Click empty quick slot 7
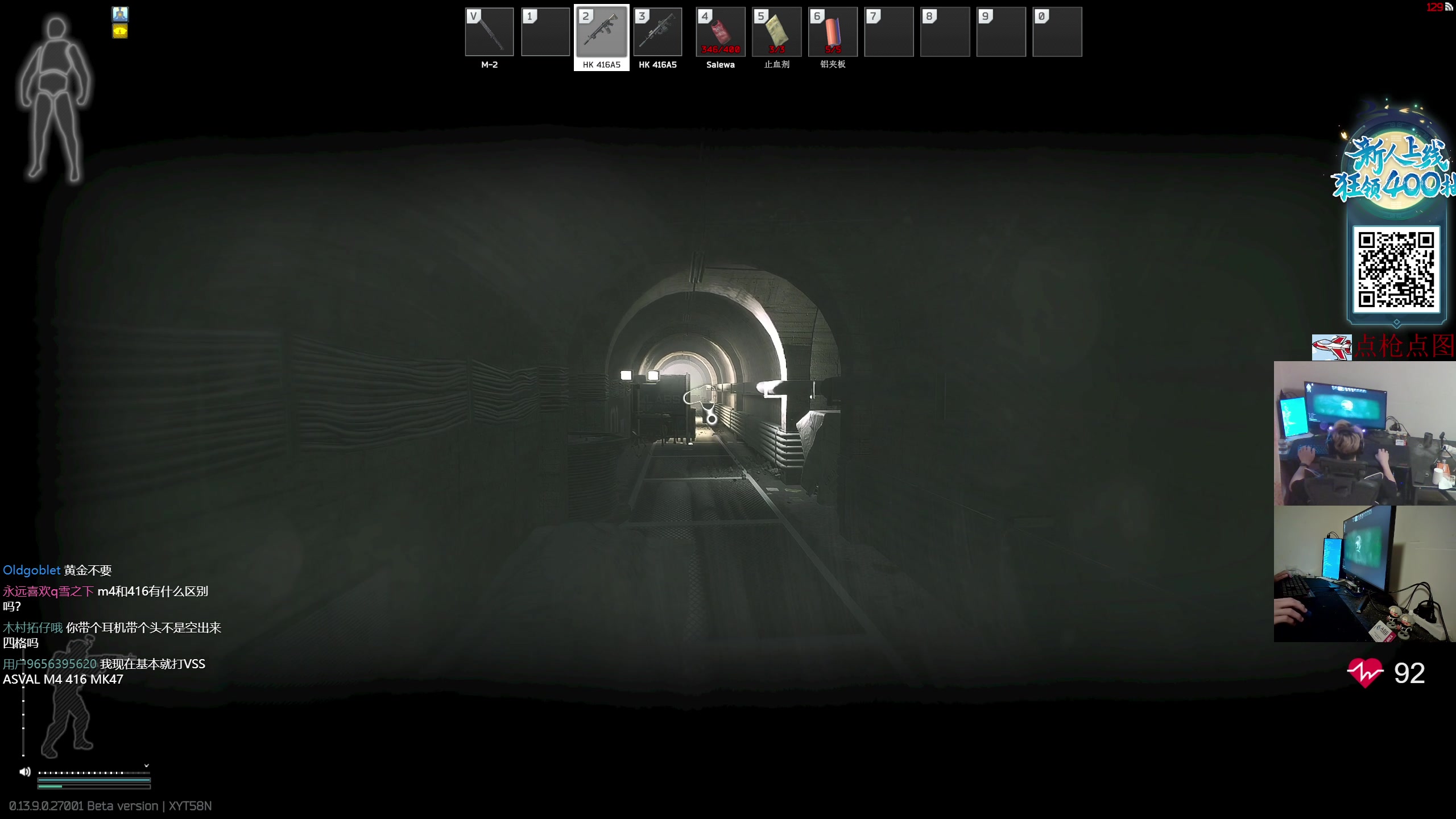 889,32
